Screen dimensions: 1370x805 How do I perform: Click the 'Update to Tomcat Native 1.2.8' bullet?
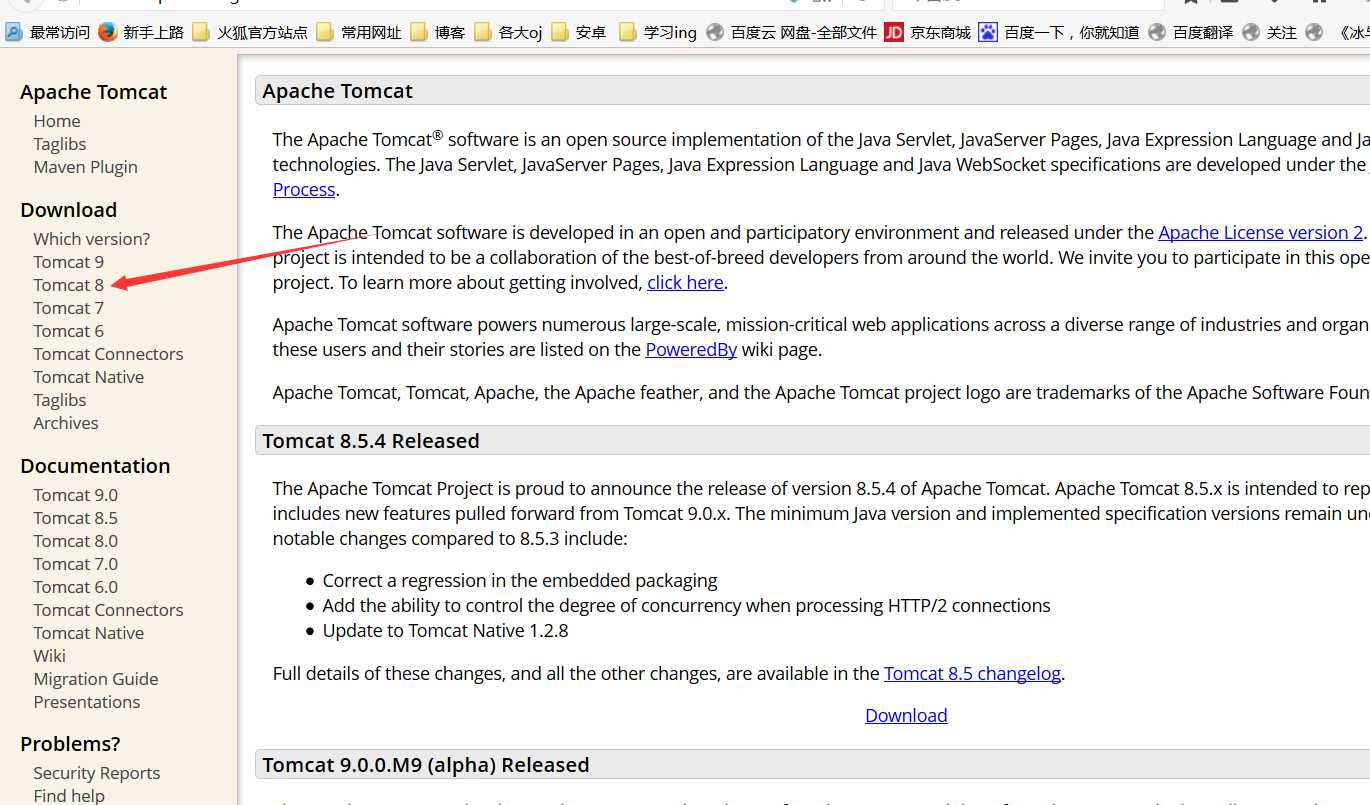(446, 631)
